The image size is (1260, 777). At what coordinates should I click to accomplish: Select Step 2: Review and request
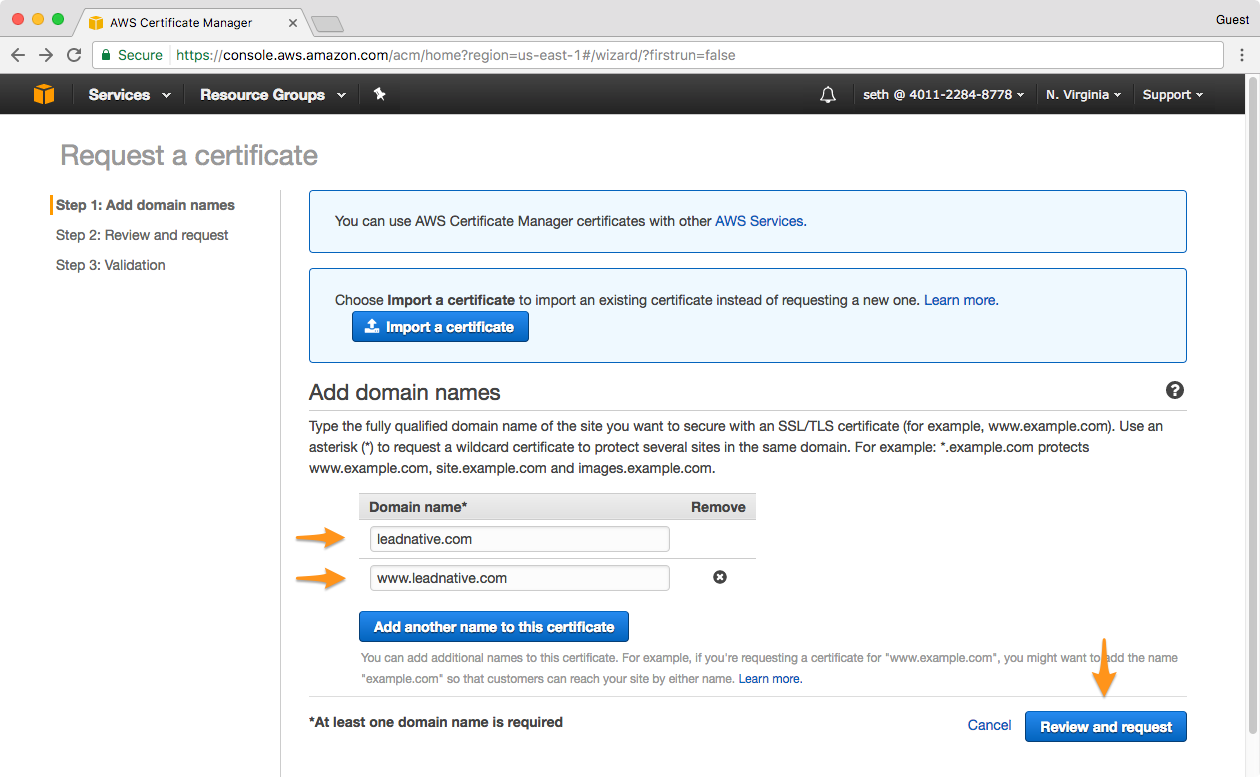pos(142,235)
